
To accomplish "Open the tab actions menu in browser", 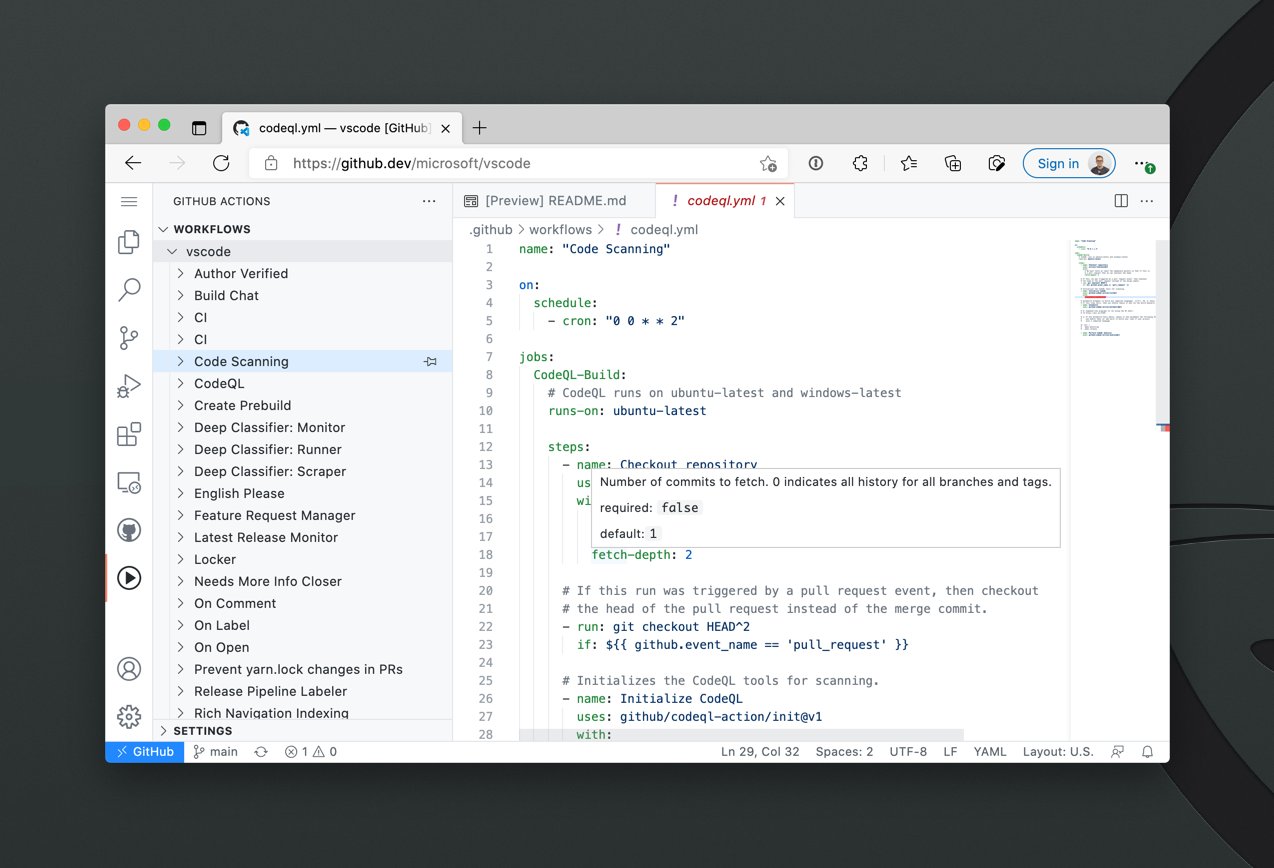I will 199,128.
